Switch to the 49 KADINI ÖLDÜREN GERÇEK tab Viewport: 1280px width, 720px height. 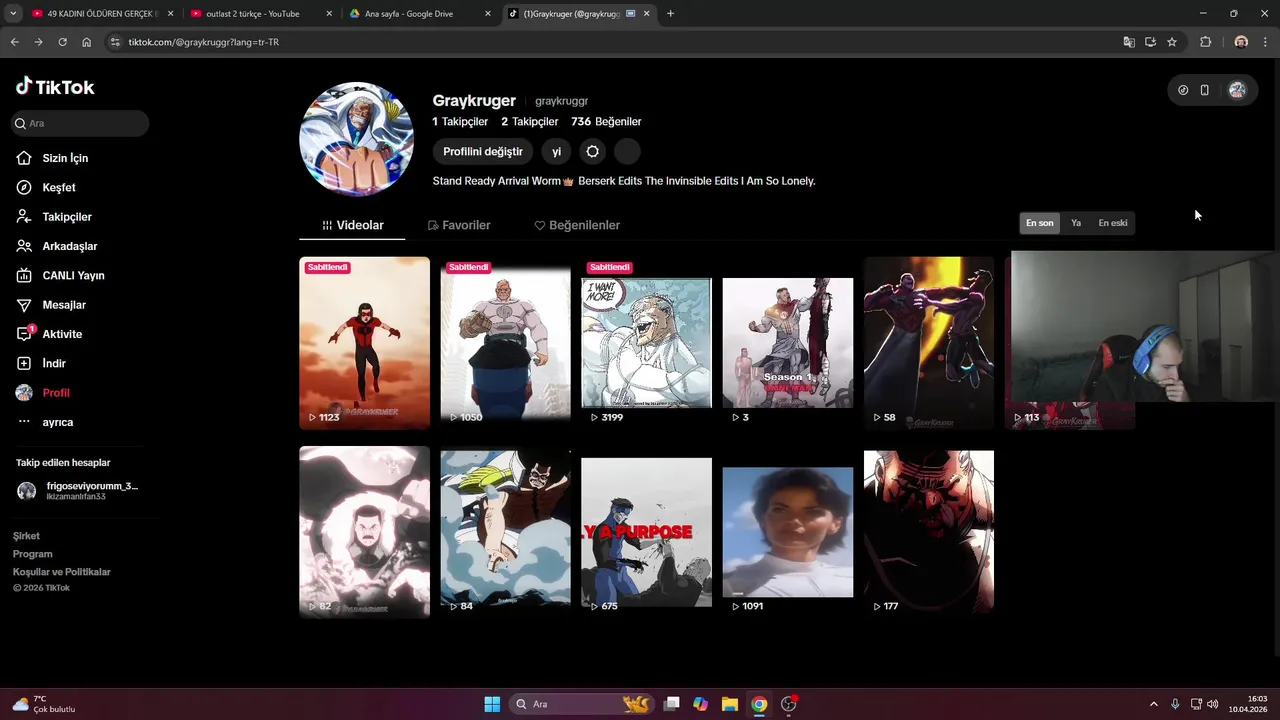pyautogui.click(x=102, y=14)
